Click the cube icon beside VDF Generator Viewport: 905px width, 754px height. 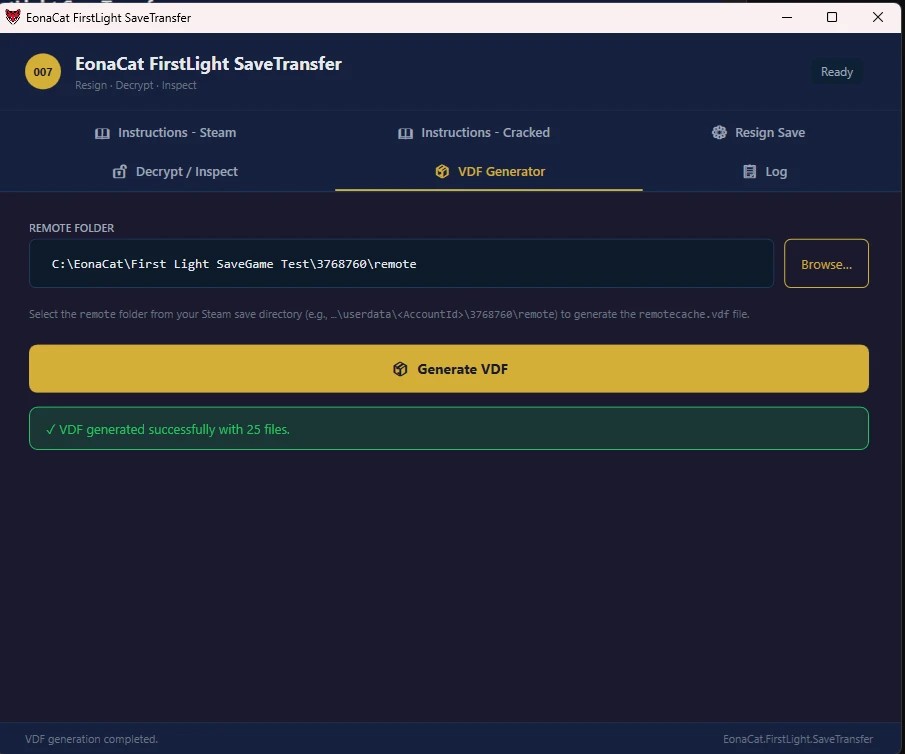point(442,171)
